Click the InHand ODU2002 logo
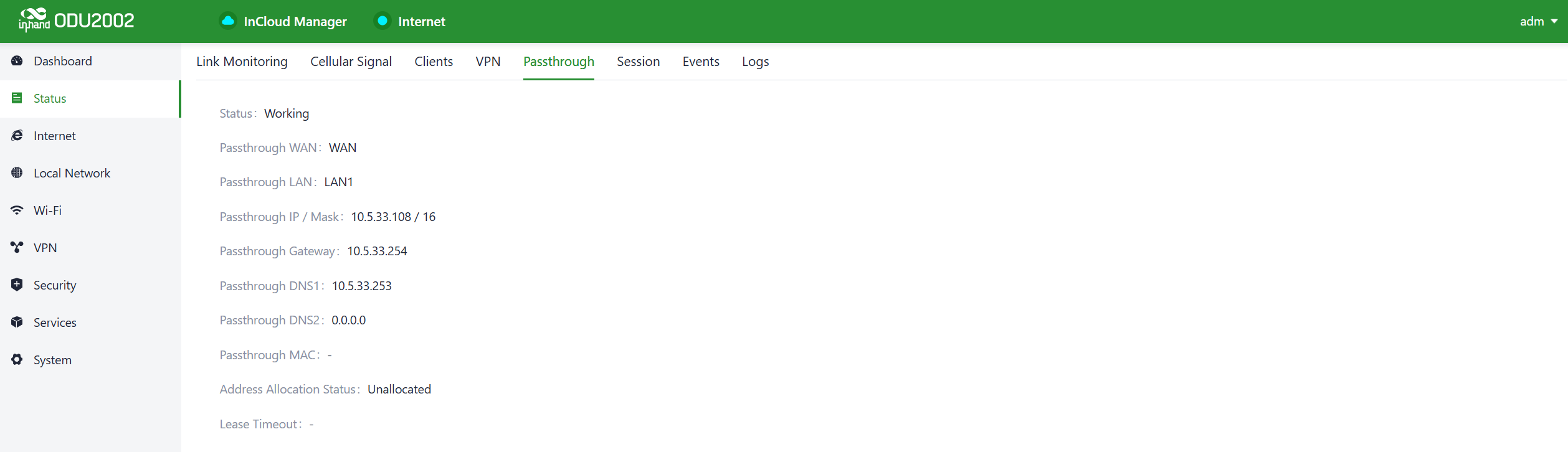 tap(76, 21)
